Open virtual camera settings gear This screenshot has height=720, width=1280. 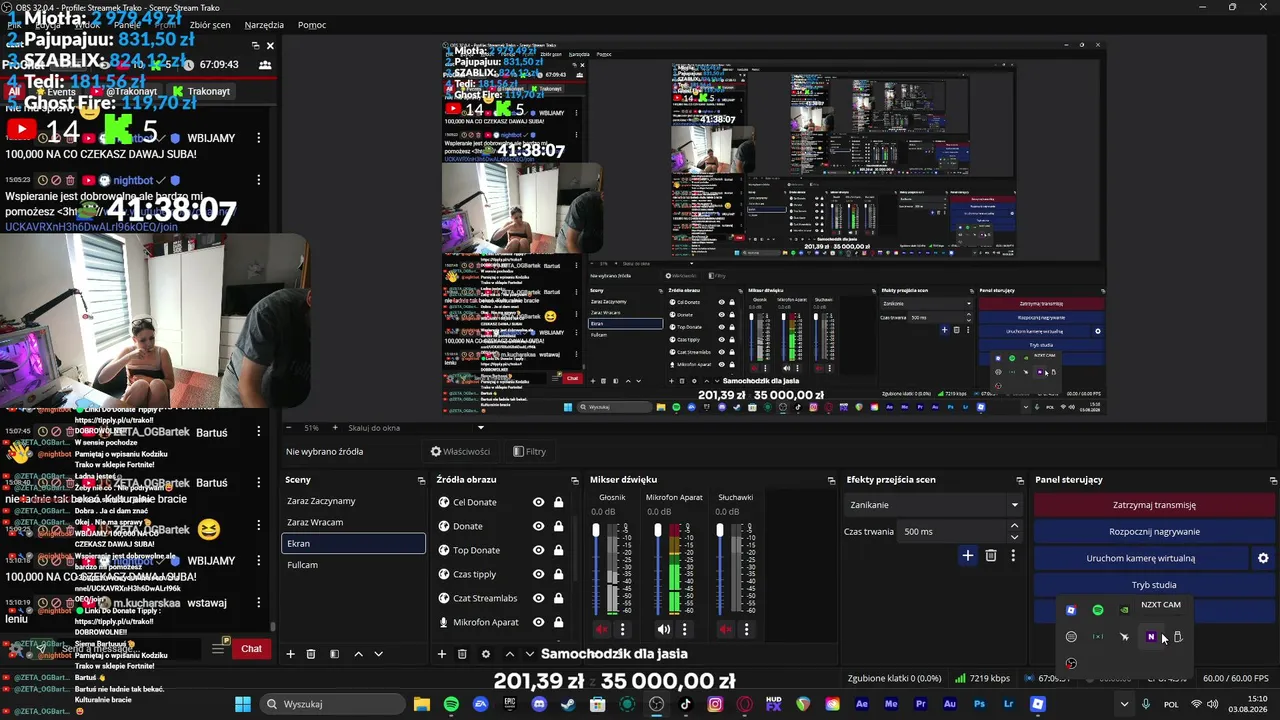[x=1263, y=558]
